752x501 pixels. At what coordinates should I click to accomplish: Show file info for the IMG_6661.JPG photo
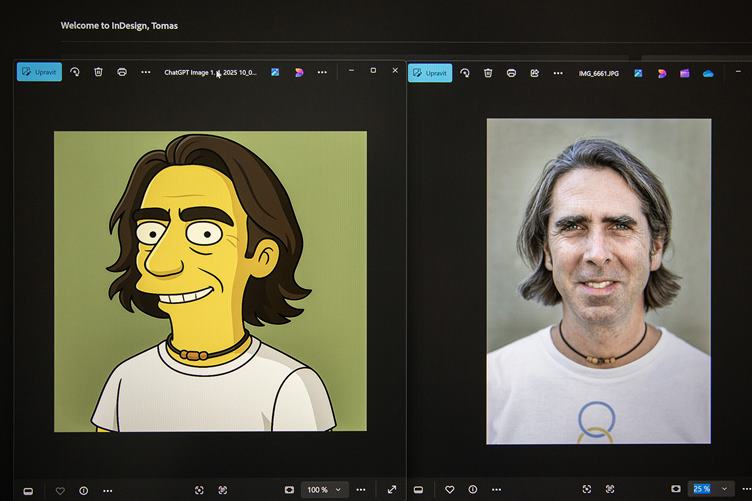[473, 489]
